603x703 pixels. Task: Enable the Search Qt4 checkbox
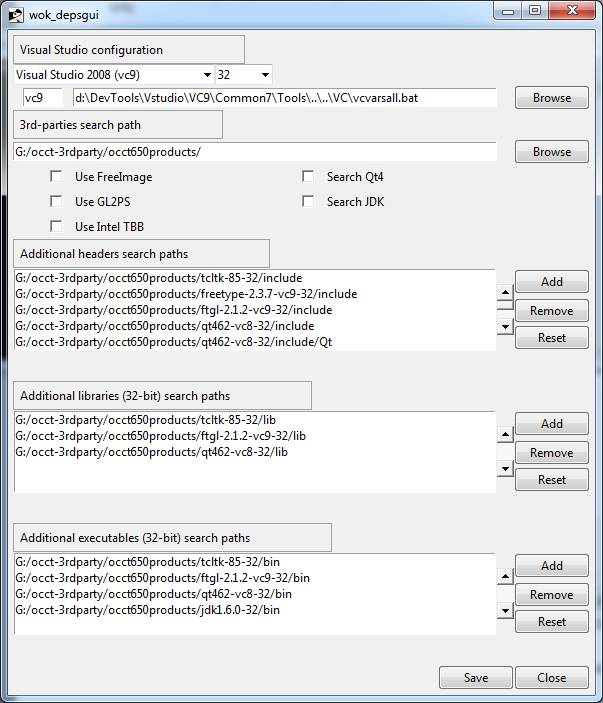click(309, 177)
